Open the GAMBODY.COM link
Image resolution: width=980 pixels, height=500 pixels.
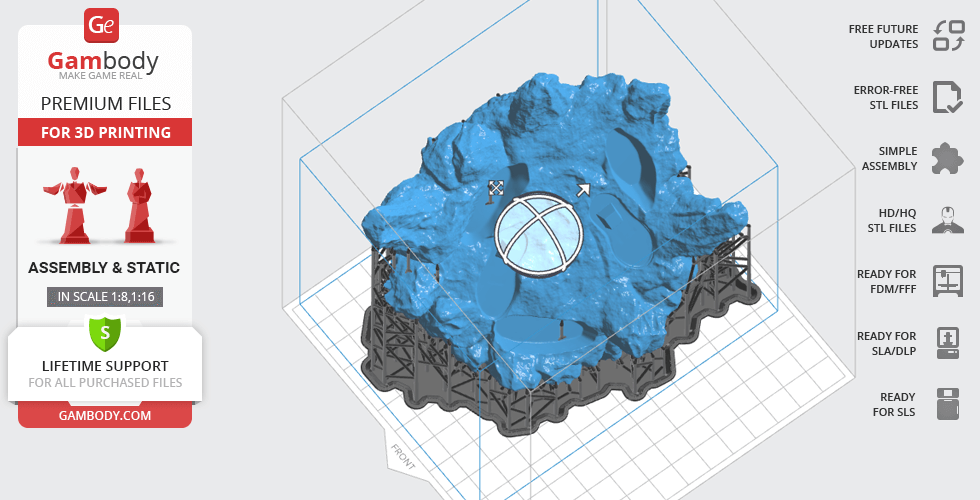[x=105, y=414]
